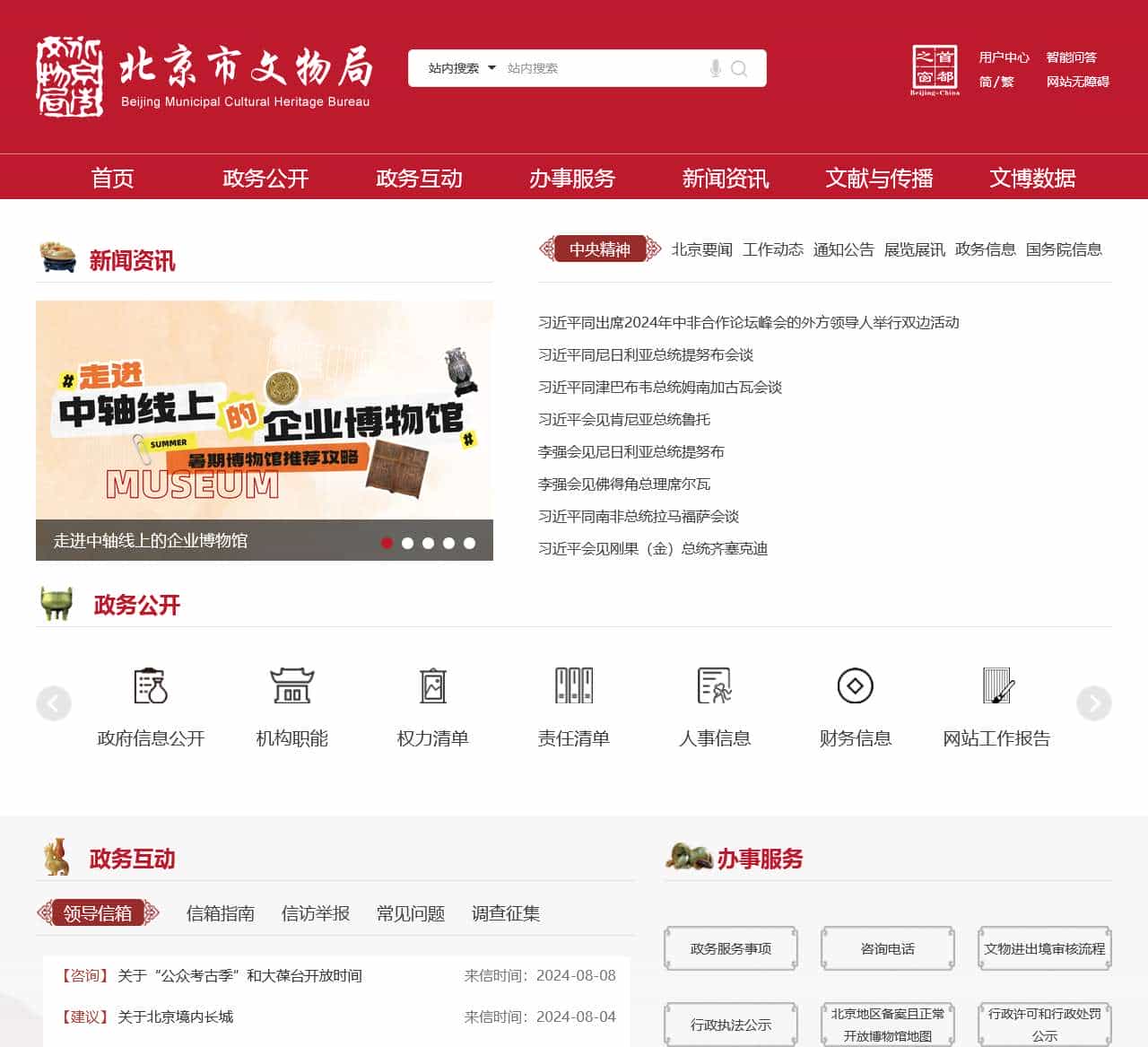Switch to the 政务信息 news tab
The height and width of the screenshot is (1047, 1148).
[x=986, y=249]
